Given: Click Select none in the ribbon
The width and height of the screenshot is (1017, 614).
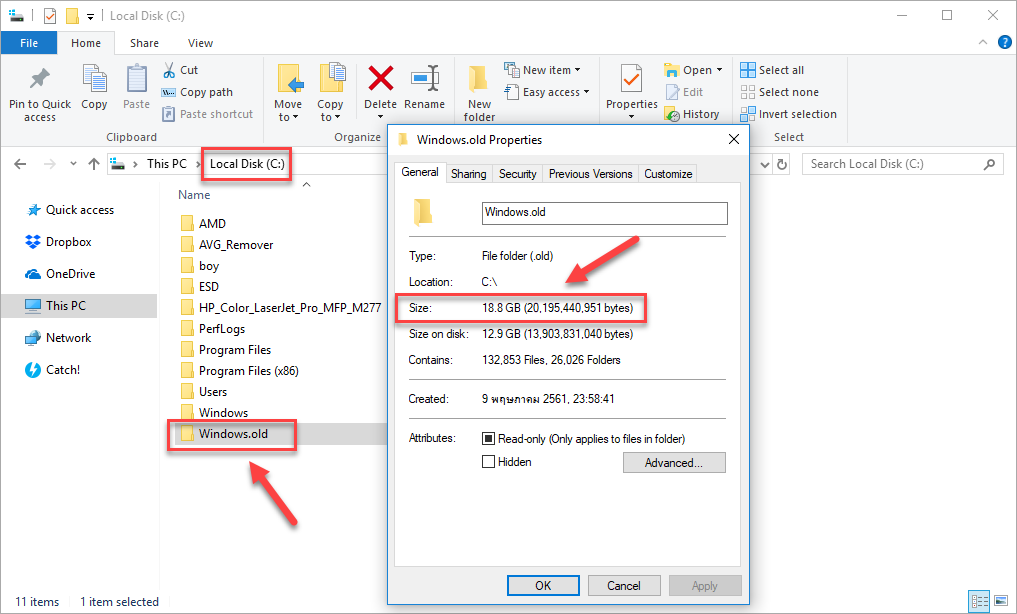Looking at the screenshot, I should [x=780, y=92].
